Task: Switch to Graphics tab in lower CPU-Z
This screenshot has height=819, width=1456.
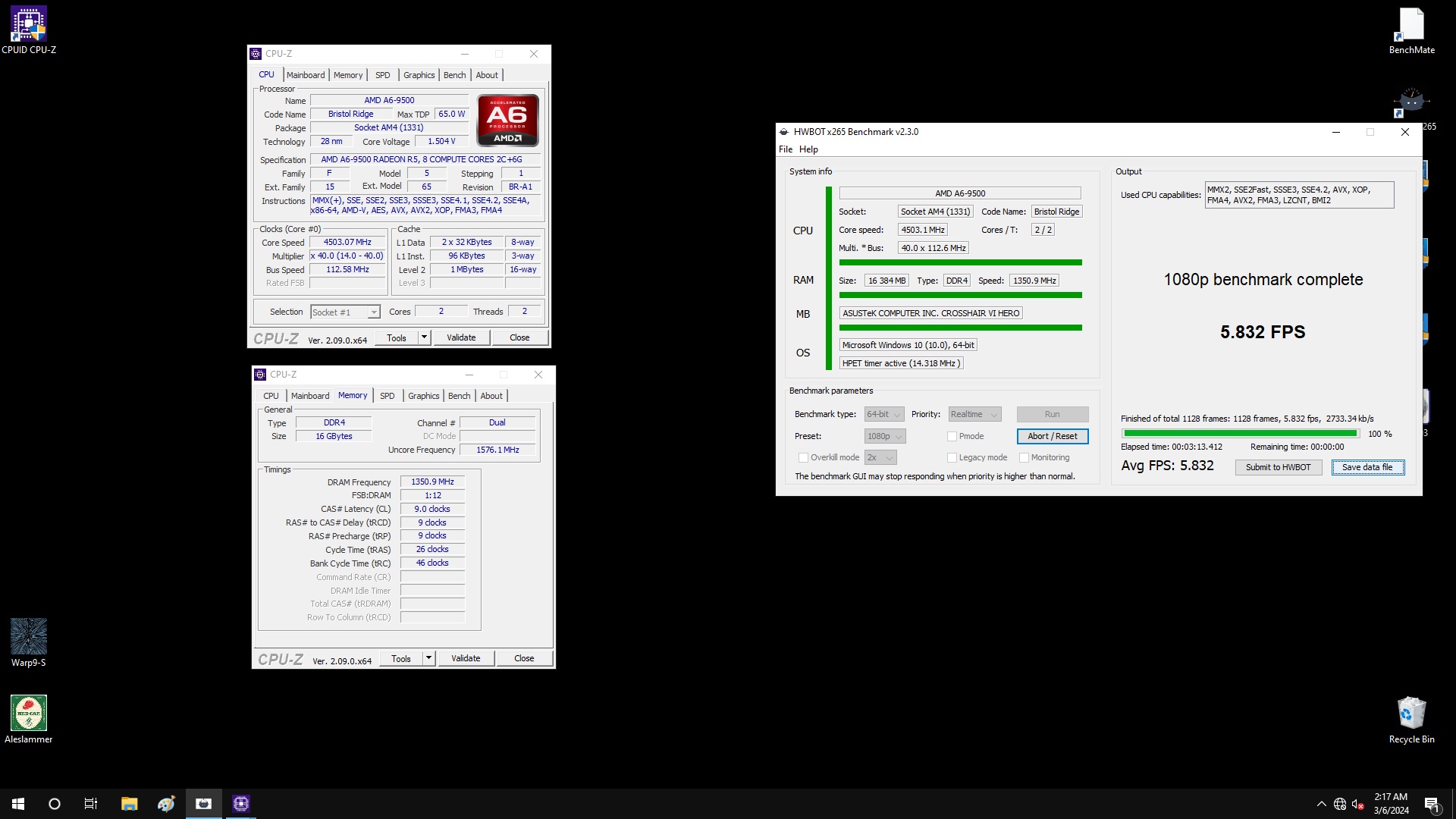Action: (x=423, y=396)
